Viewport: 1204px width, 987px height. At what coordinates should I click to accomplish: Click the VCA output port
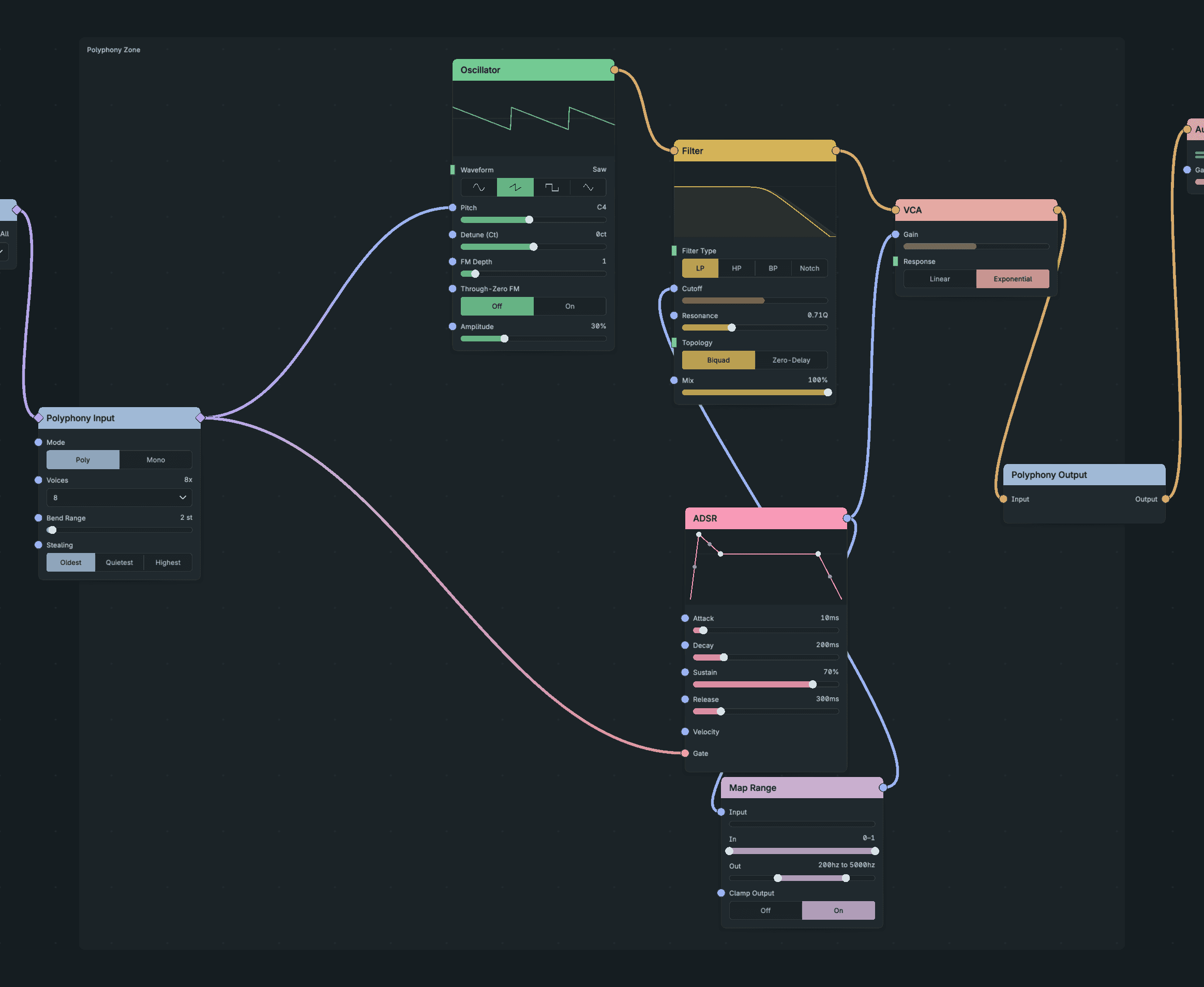[x=1057, y=210]
